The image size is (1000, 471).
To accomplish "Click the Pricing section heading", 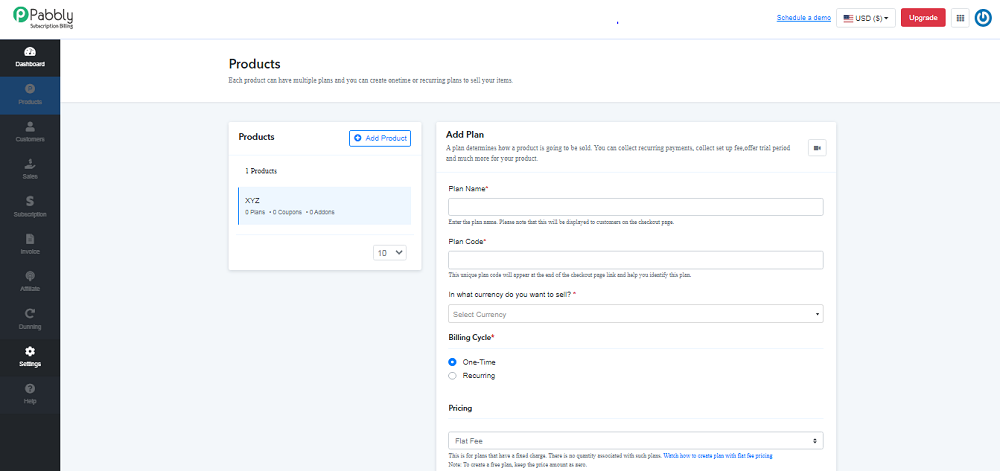I will coord(460,407).
